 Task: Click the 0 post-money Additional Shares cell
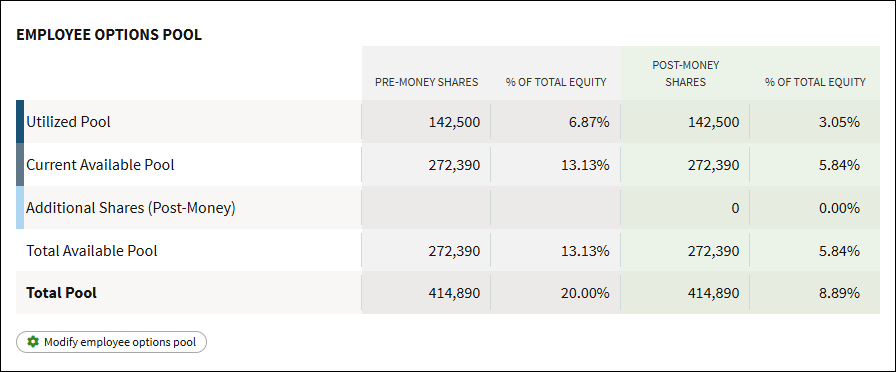pos(685,207)
